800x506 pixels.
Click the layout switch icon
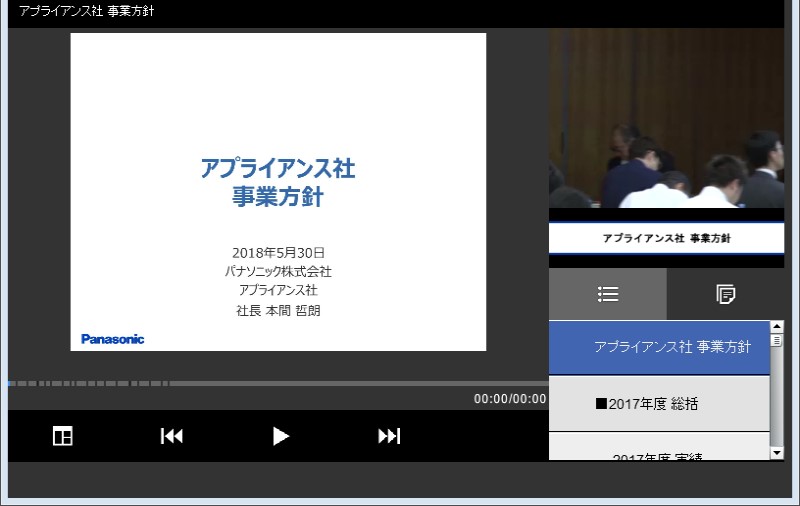[63, 436]
